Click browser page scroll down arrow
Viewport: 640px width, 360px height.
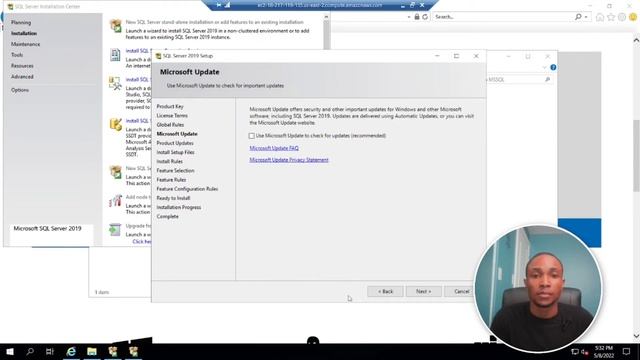[x=636, y=336]
